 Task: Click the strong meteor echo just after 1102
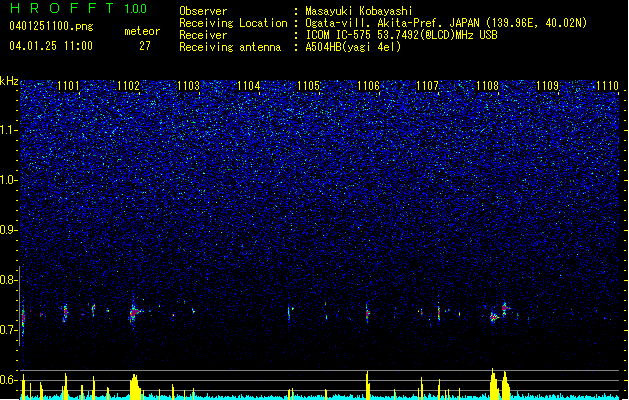pyautogui.click(x=135, y=311)
